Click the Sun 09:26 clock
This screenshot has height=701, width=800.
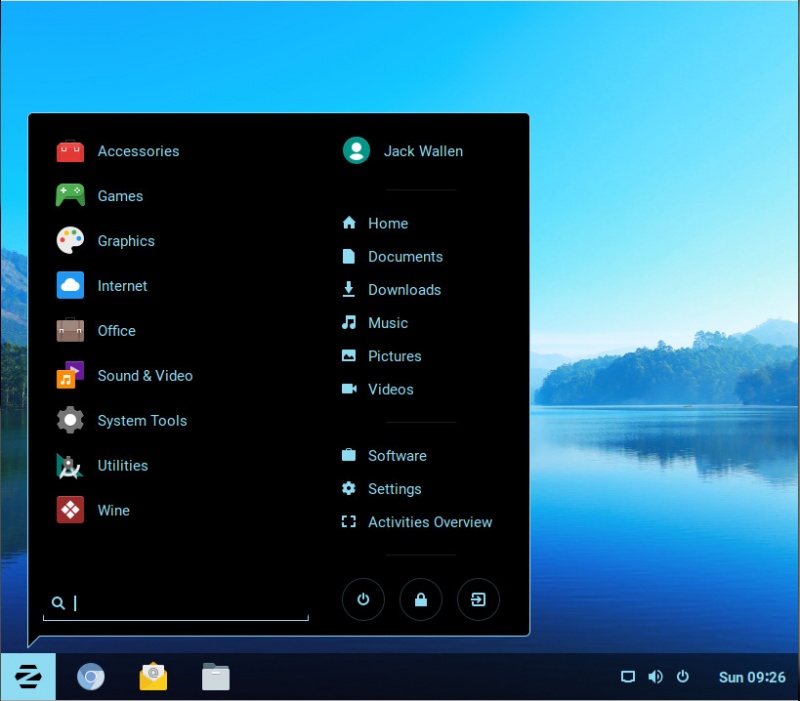click(x=752, y=677)
